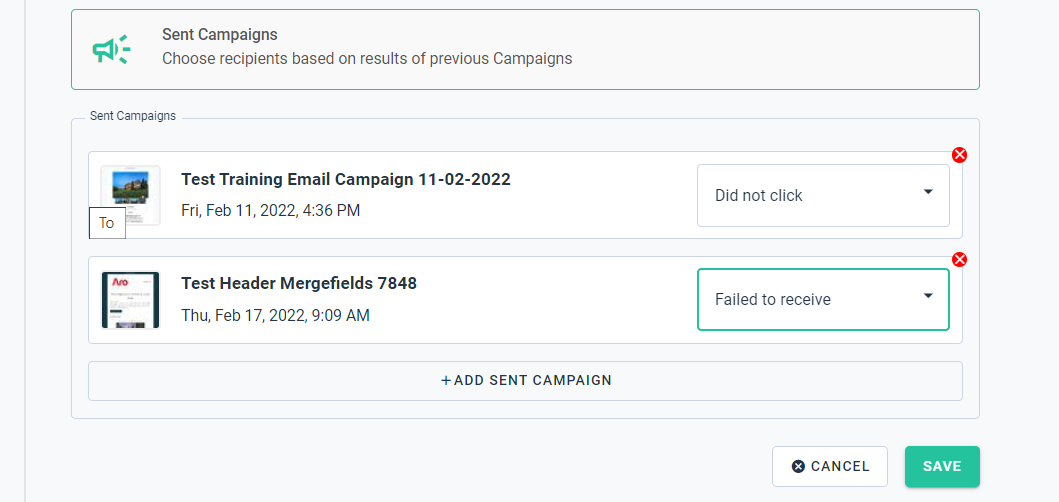Image resolution: width=1059 pixels, height=502 pixels.
Task: Click the circled X icon in Cancel
Action: pos(798,466)
